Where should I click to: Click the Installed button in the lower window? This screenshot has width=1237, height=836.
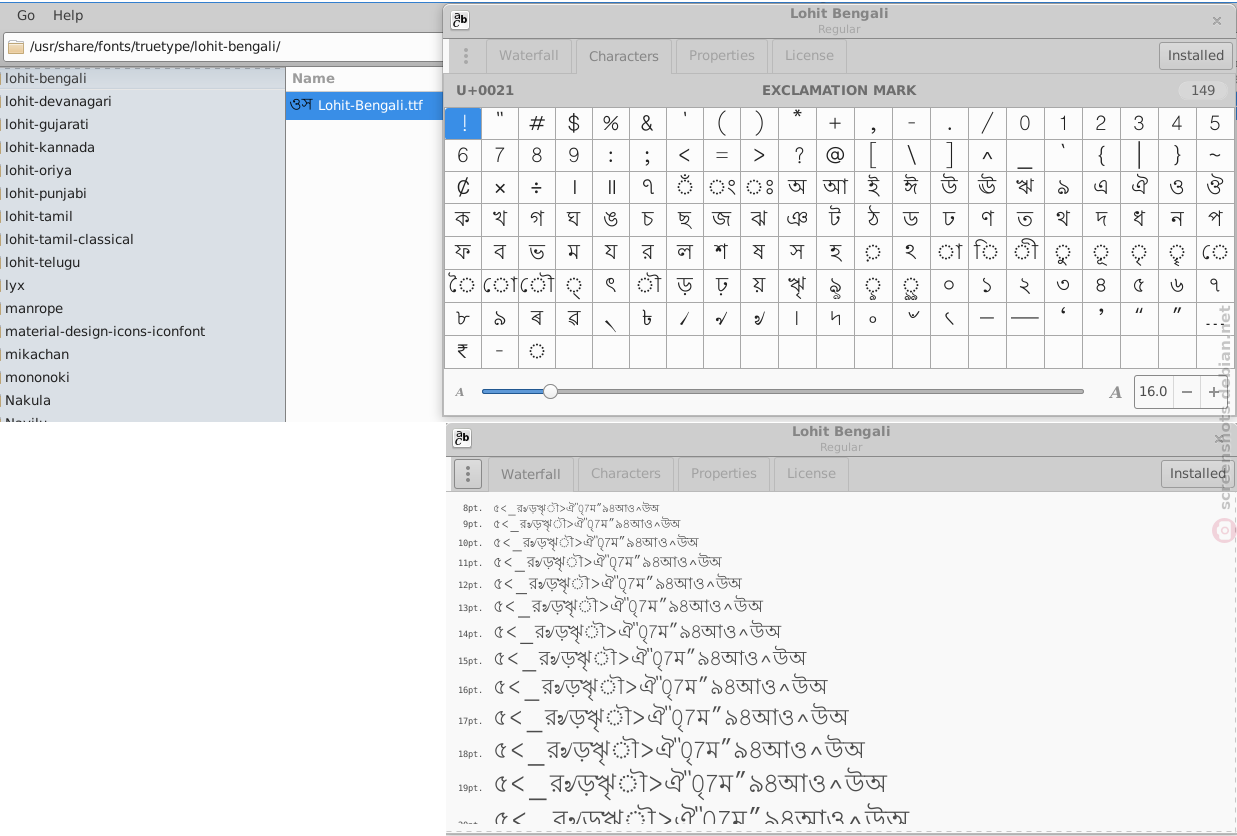[x=1196, y=473]
